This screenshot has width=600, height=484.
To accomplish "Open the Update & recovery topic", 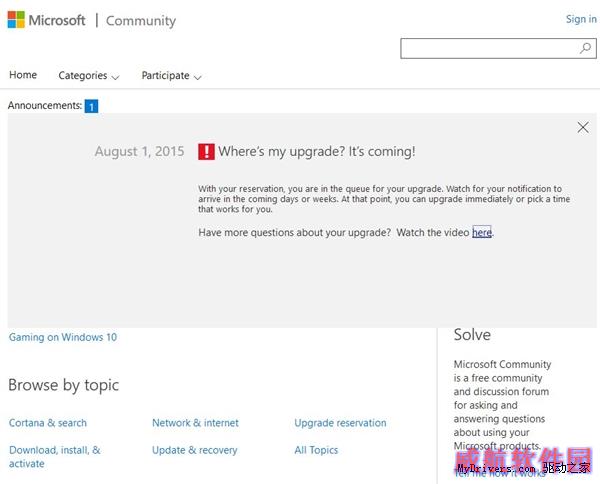I will (194, 450).
